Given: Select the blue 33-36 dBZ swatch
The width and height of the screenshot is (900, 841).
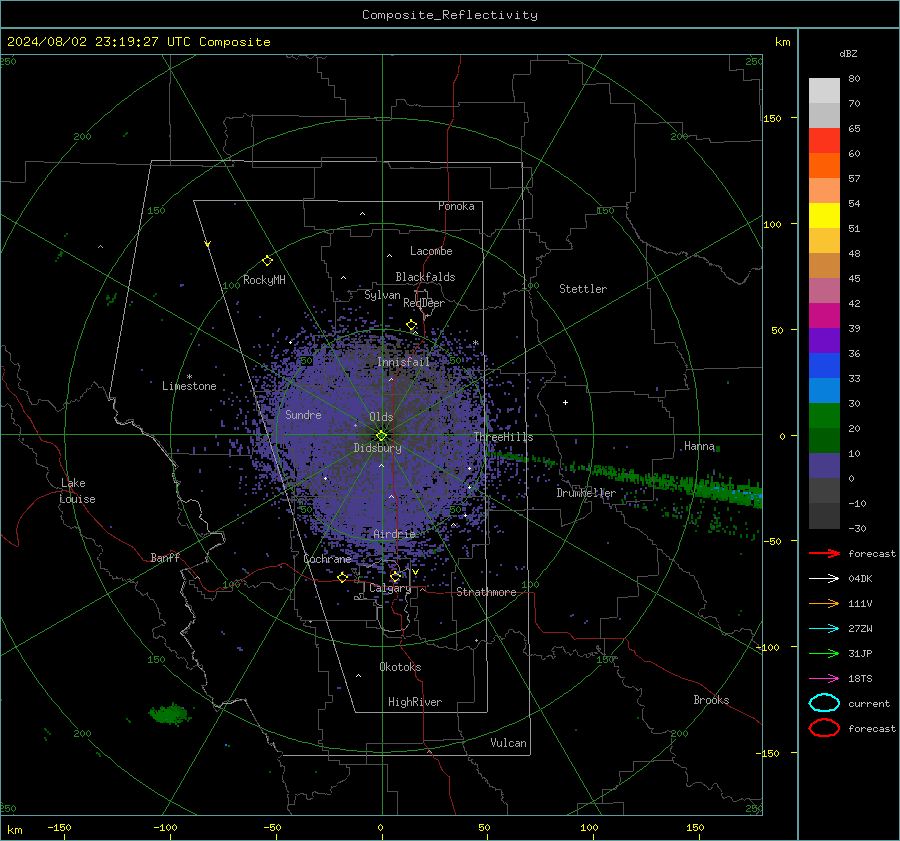Looking at the screenshot, I should tap(824, 365).
